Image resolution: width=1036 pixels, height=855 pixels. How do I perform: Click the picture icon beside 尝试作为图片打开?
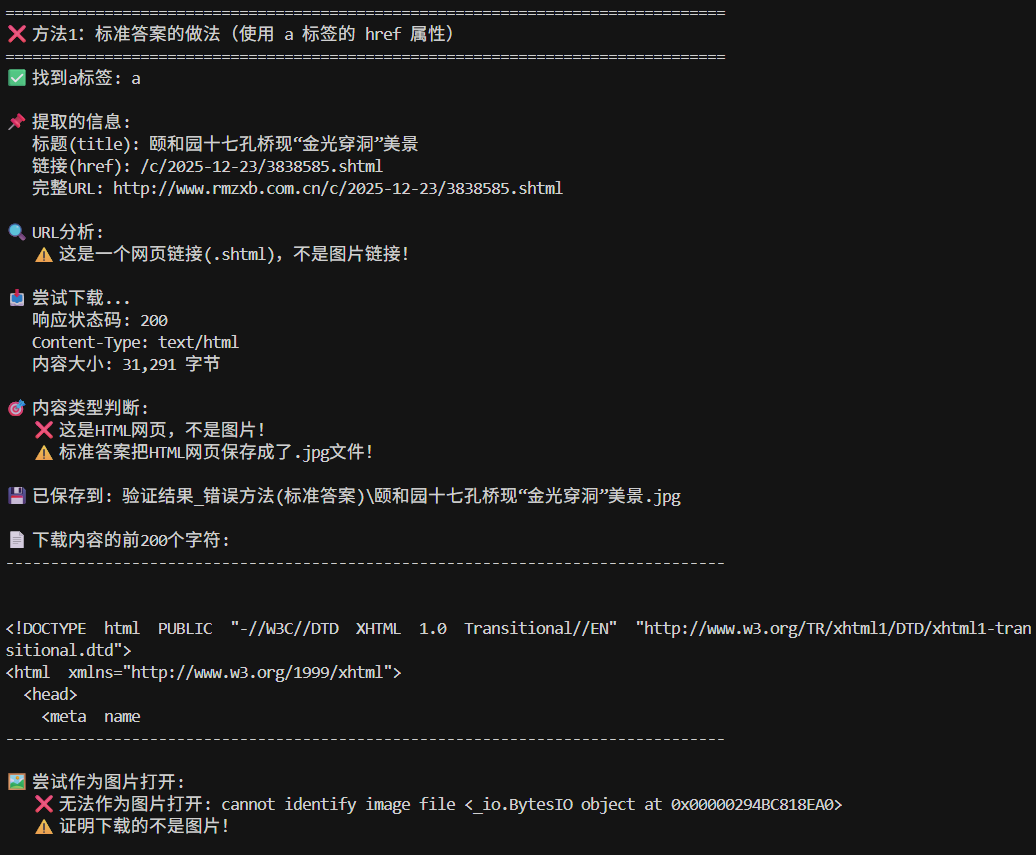pyautogui.click(x=17, y=782)
